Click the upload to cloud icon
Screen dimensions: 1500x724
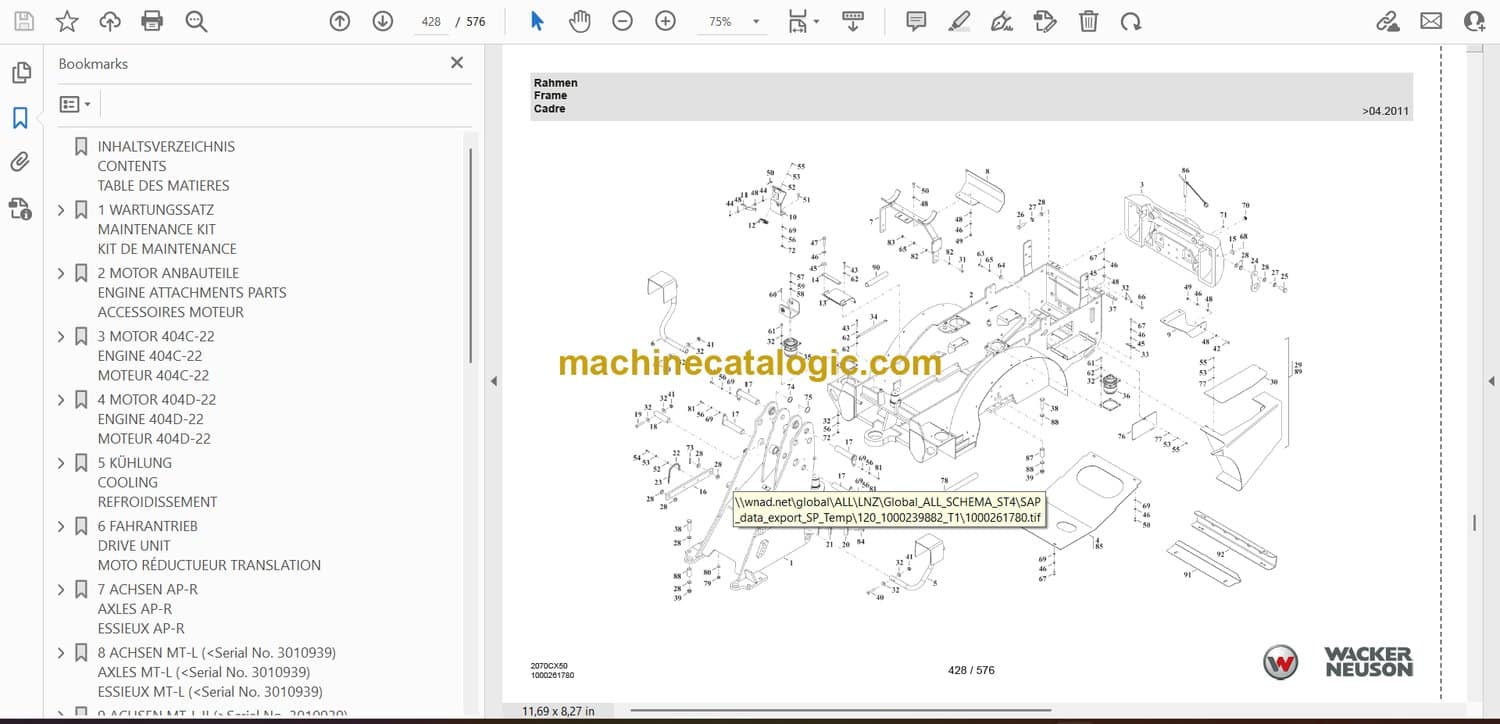coord(110,21)
